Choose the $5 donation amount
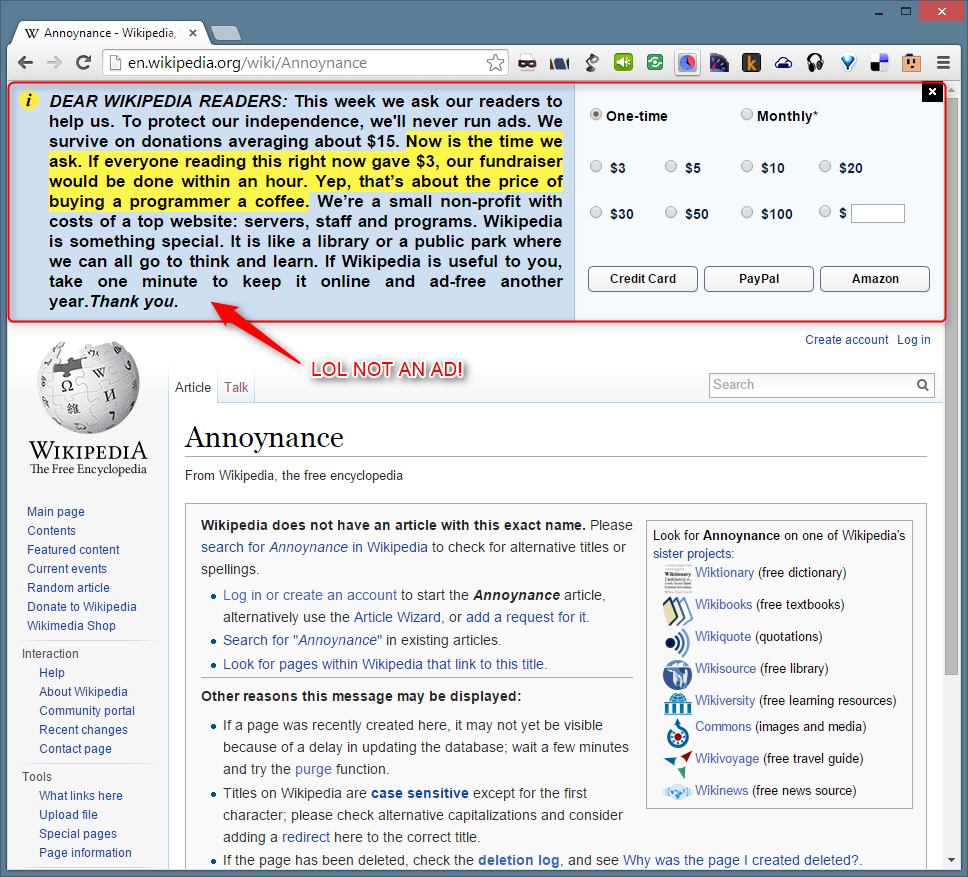The image size is (968, 877). 671,167
